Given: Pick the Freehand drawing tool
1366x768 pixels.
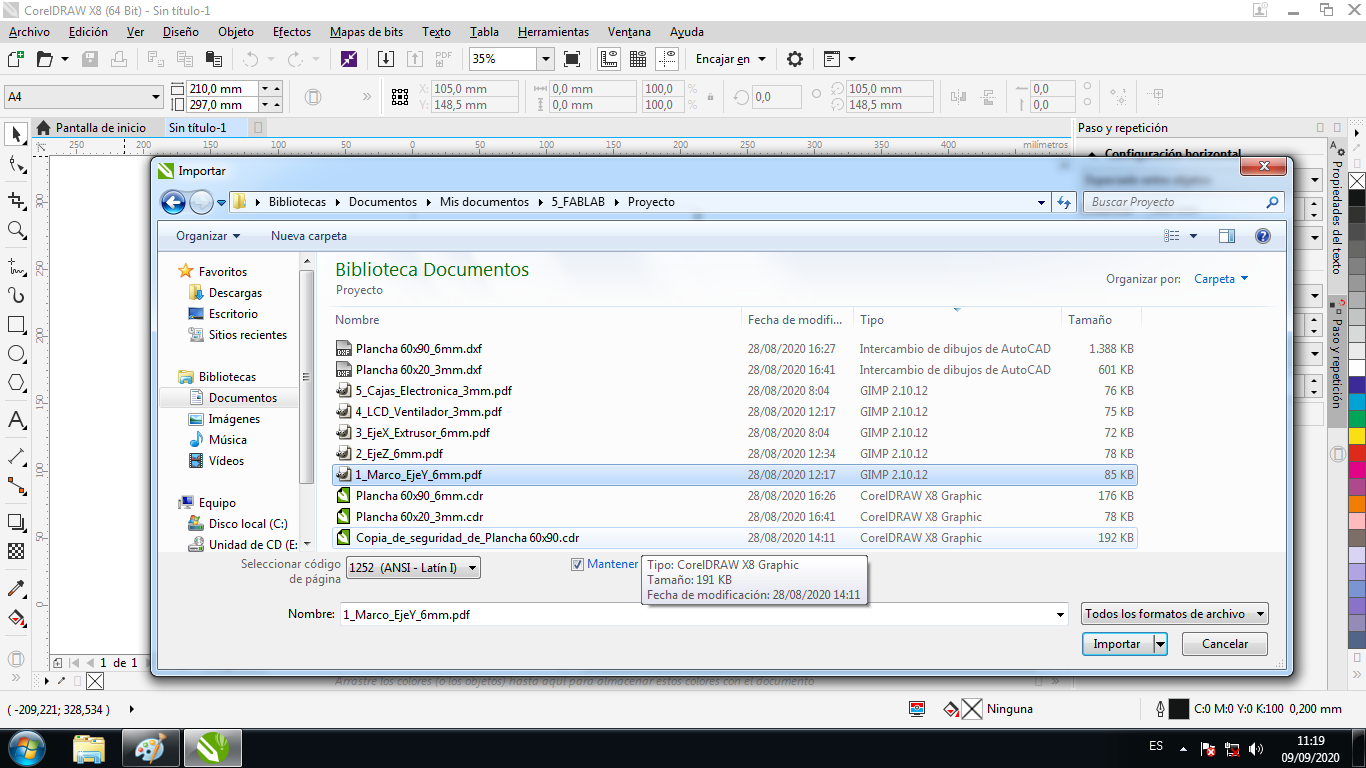Looking at the screenshot, I should click(16, 267).
